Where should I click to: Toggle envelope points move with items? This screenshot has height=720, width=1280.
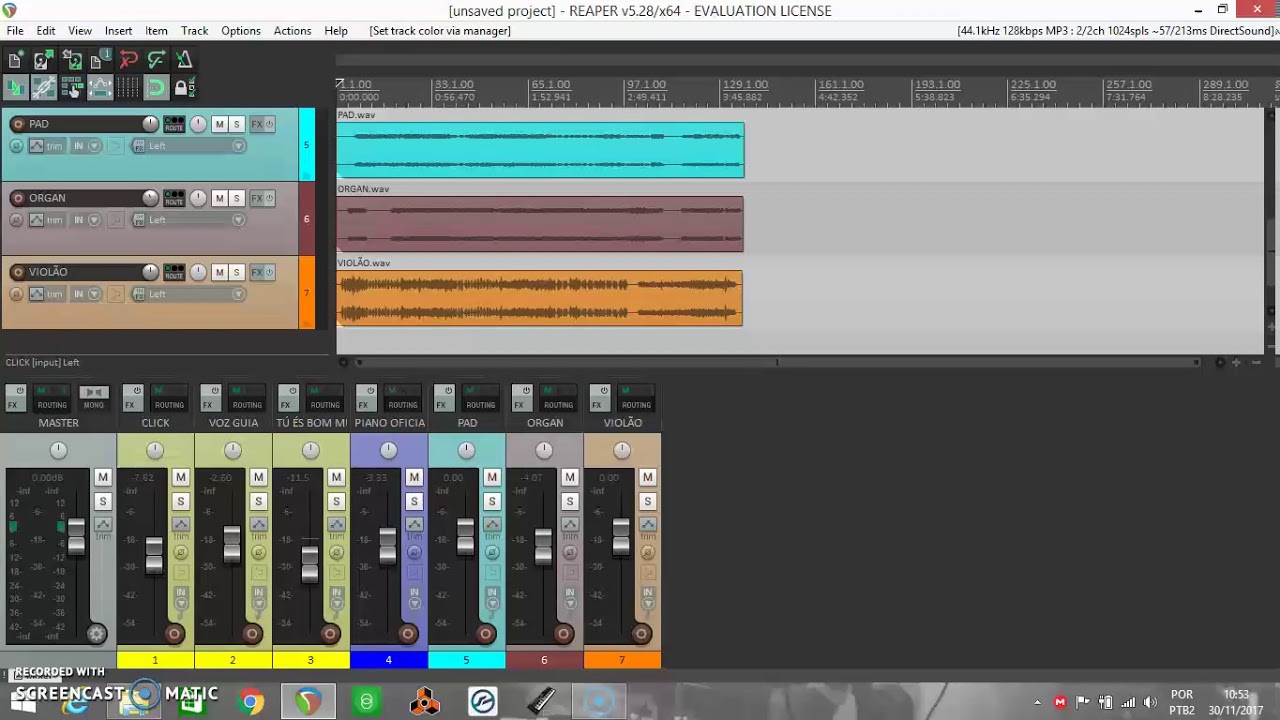point(99,88)
